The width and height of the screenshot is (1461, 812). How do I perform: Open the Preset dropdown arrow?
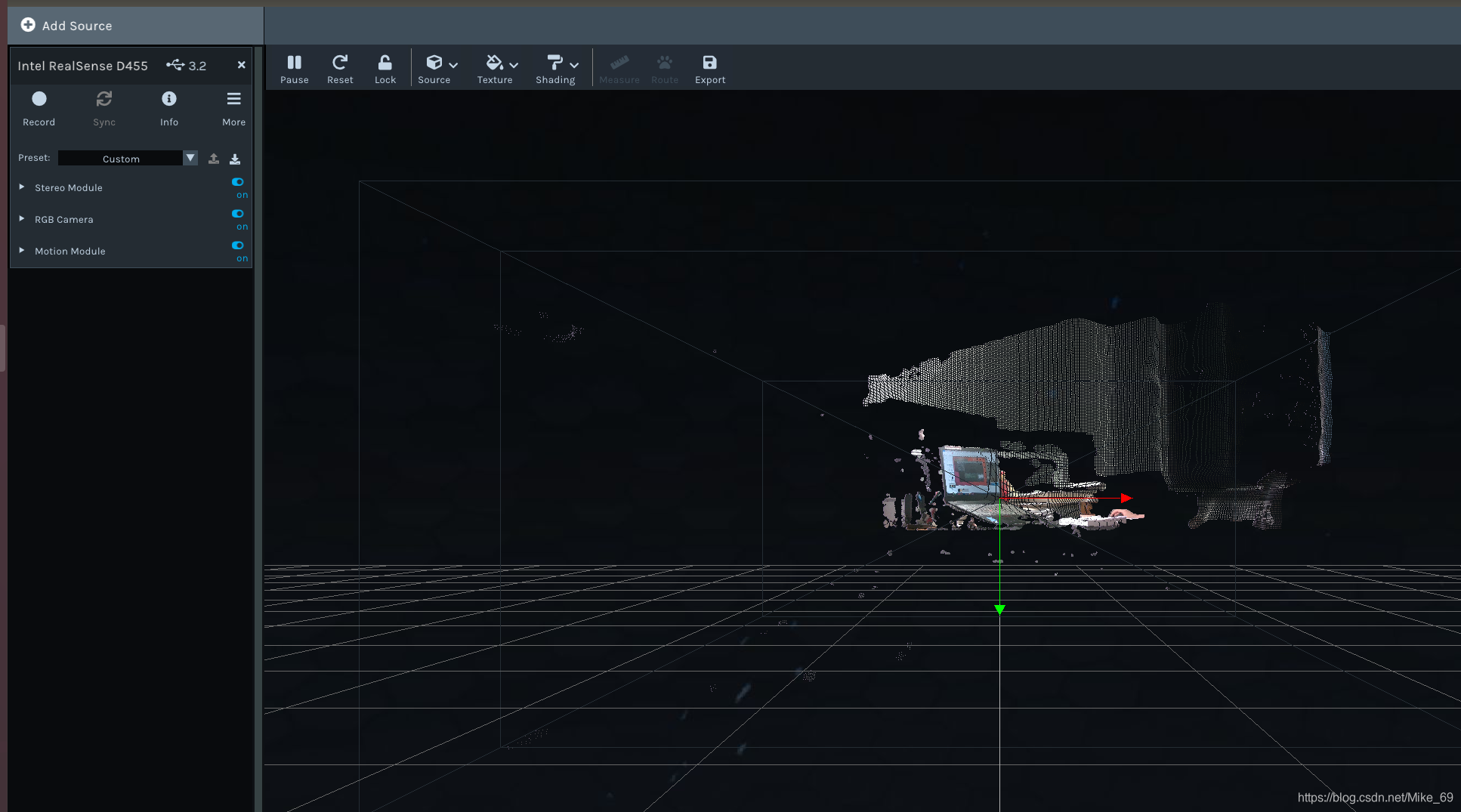pyautogui.click(x=190, y=158)
